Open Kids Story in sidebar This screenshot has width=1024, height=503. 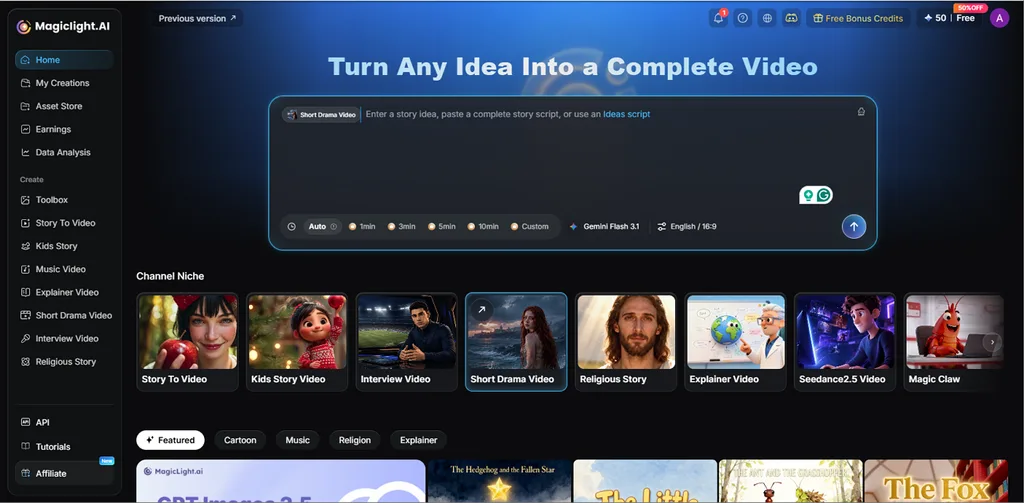[x=64, y=246]
